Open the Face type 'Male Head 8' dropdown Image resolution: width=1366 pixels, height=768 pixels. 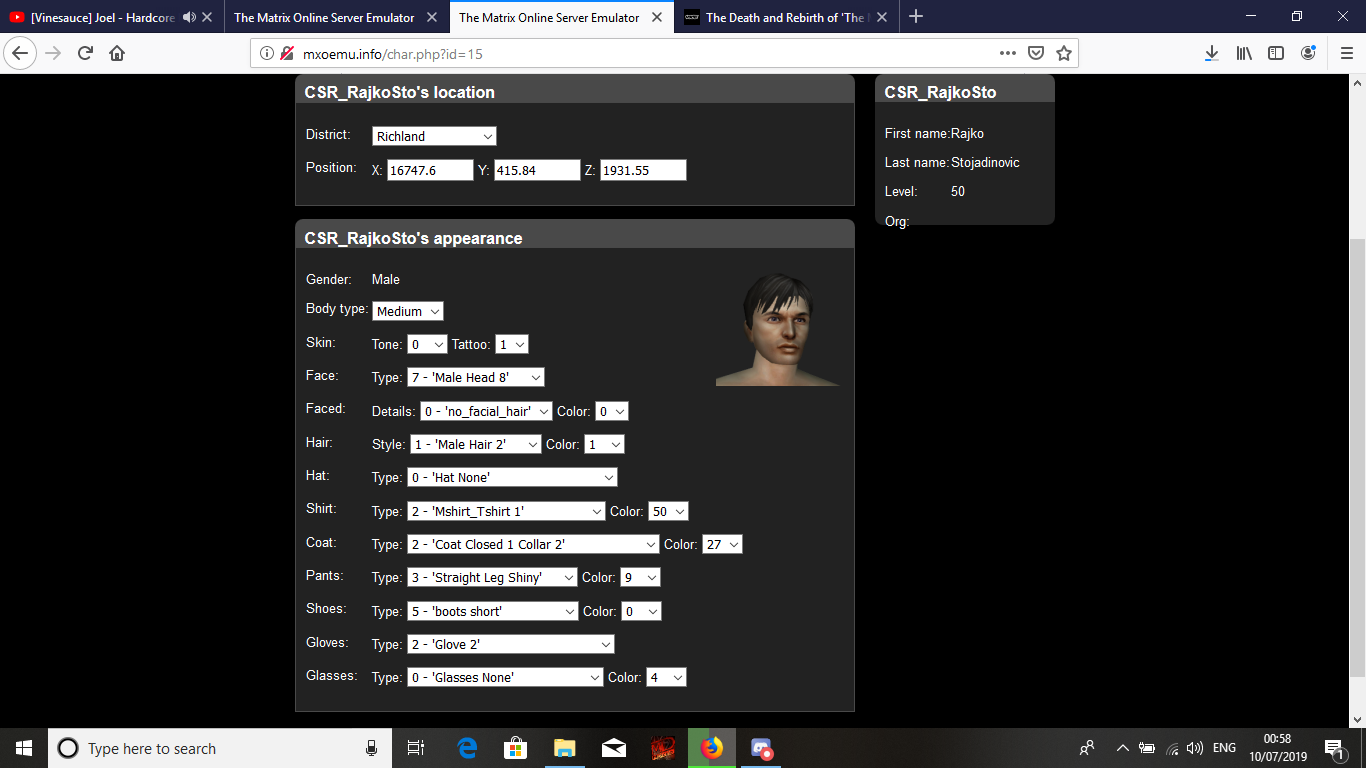(476, 377)
